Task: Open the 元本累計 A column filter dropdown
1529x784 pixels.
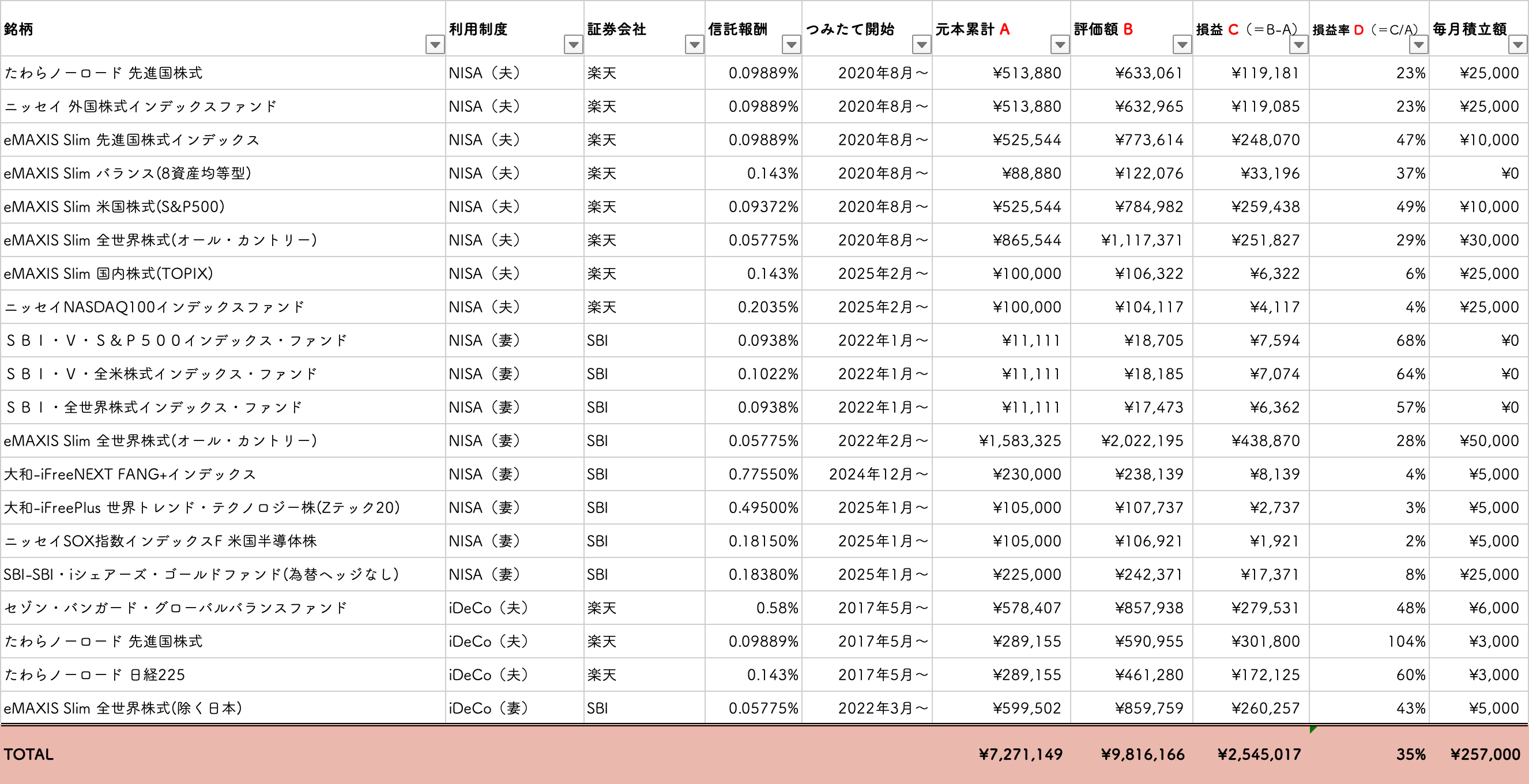Action: coord(1060,44)
